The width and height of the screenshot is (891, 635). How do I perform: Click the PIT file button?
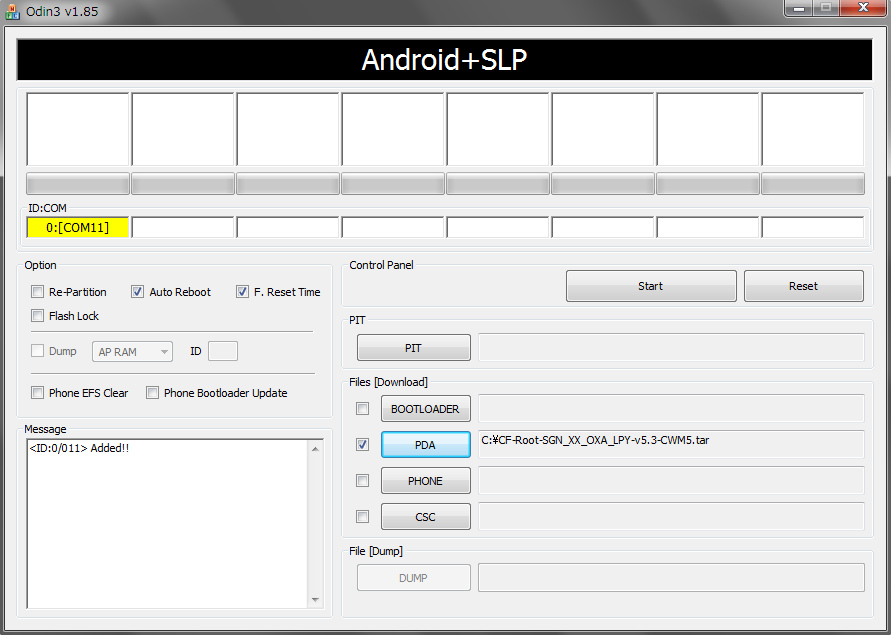click(x=414, y=348)
